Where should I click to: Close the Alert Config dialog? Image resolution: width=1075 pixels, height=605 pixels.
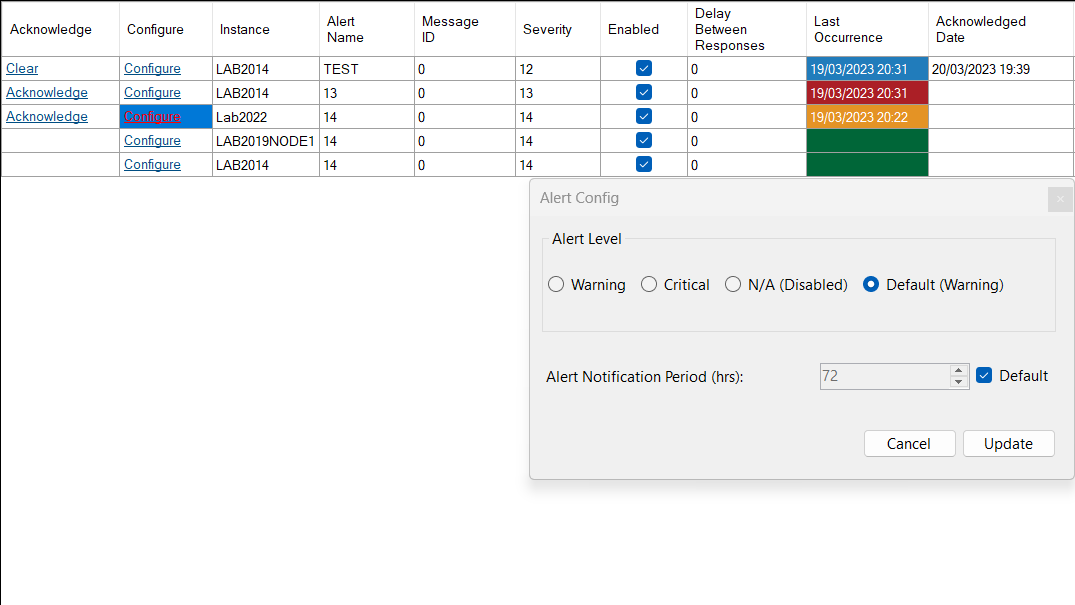1059,199
